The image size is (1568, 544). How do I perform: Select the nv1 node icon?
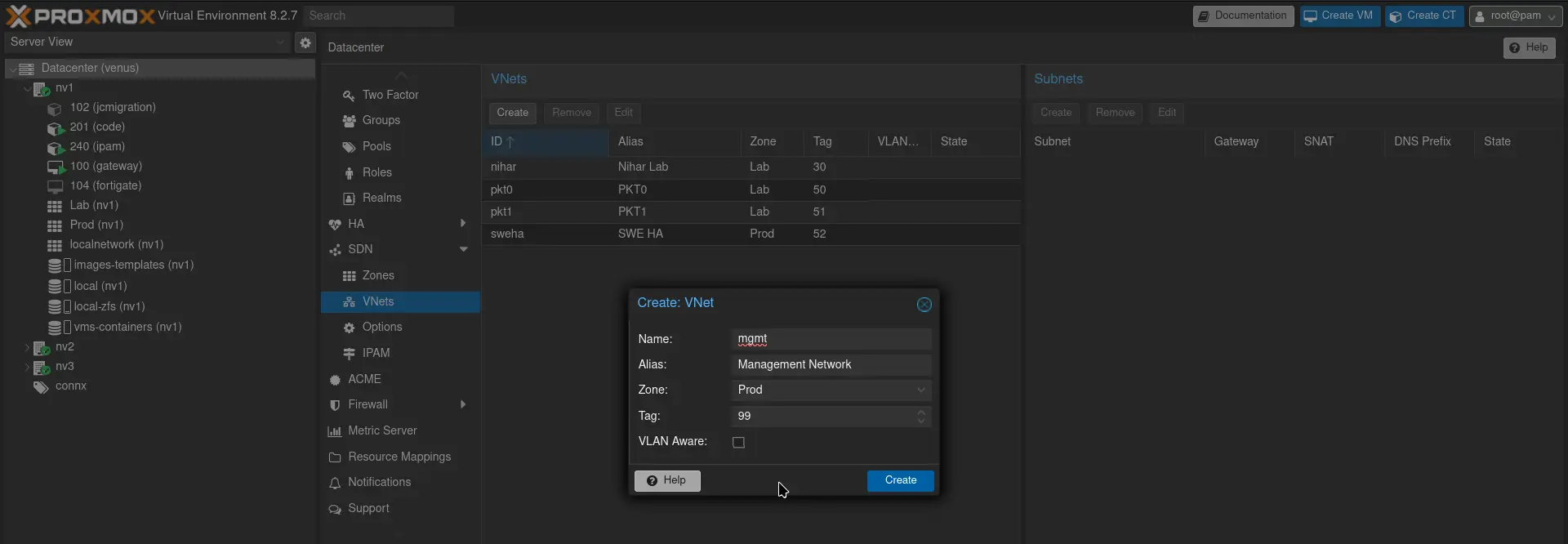(41, 88)
